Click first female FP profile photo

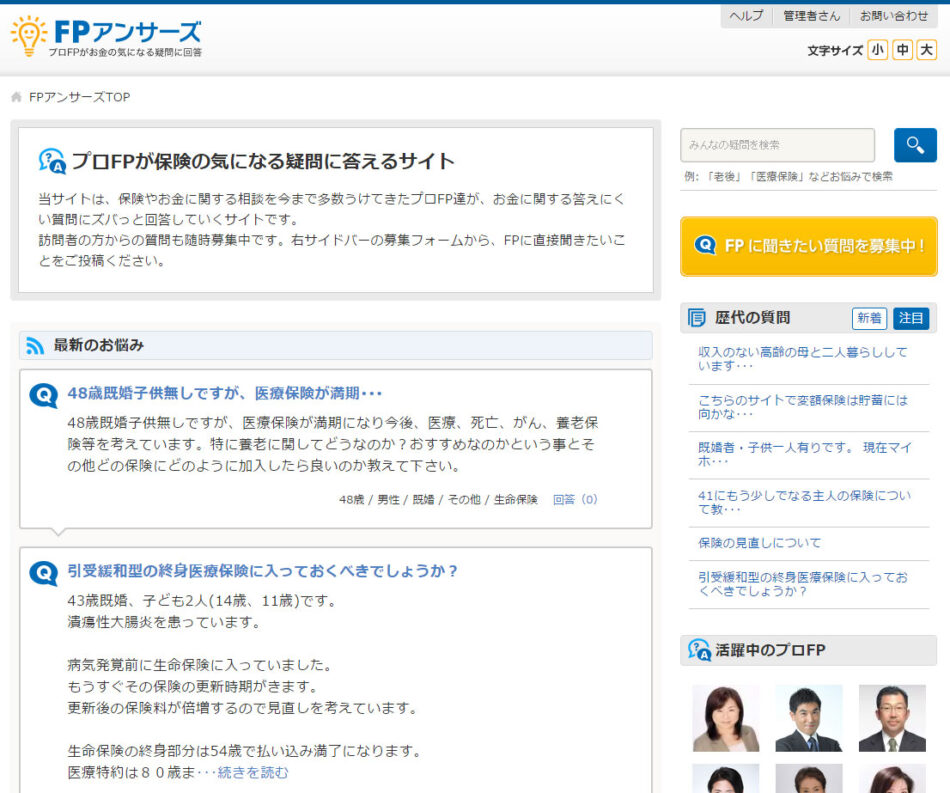point(725,718)
